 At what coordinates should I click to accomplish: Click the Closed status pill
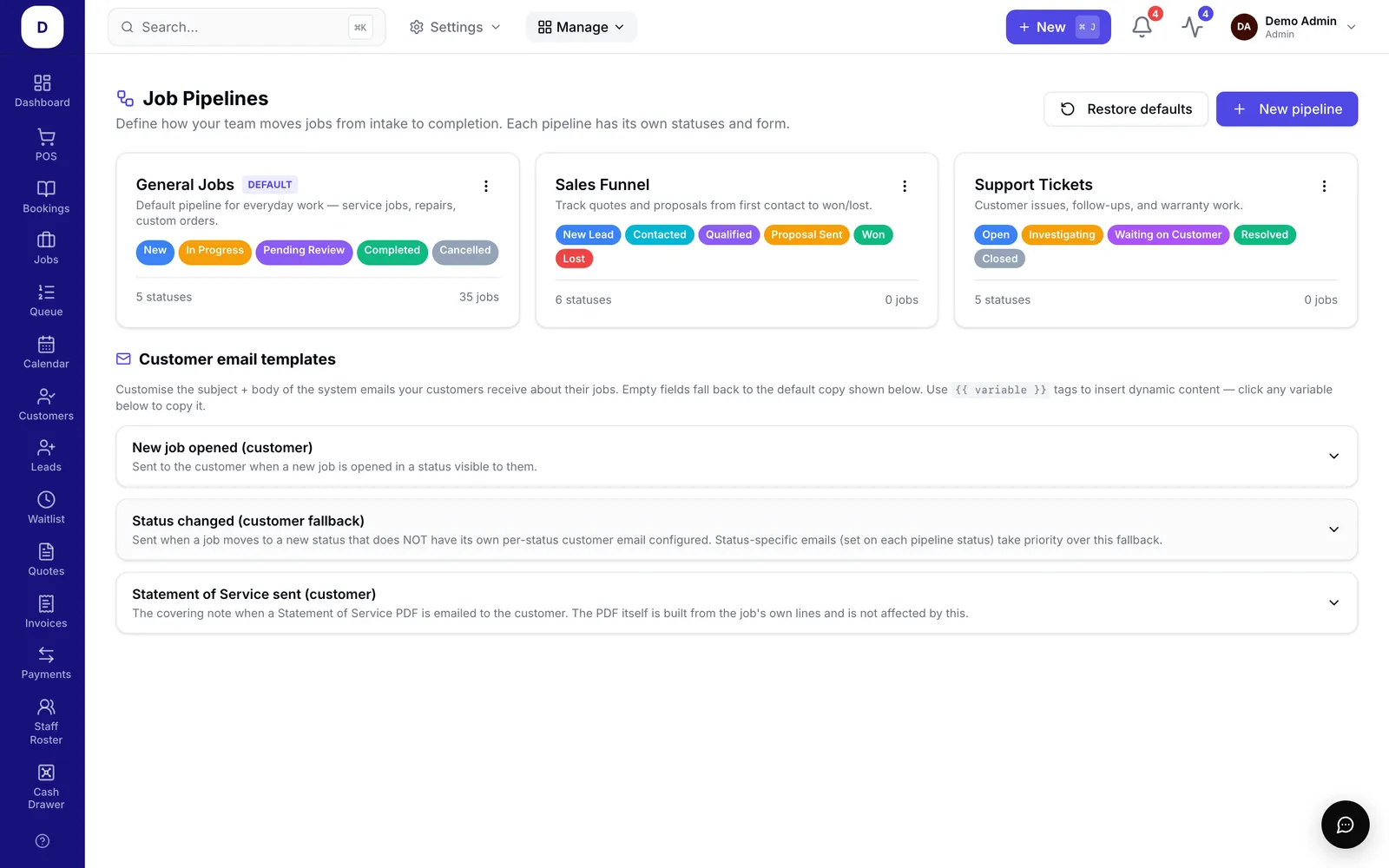(1000, 259)
